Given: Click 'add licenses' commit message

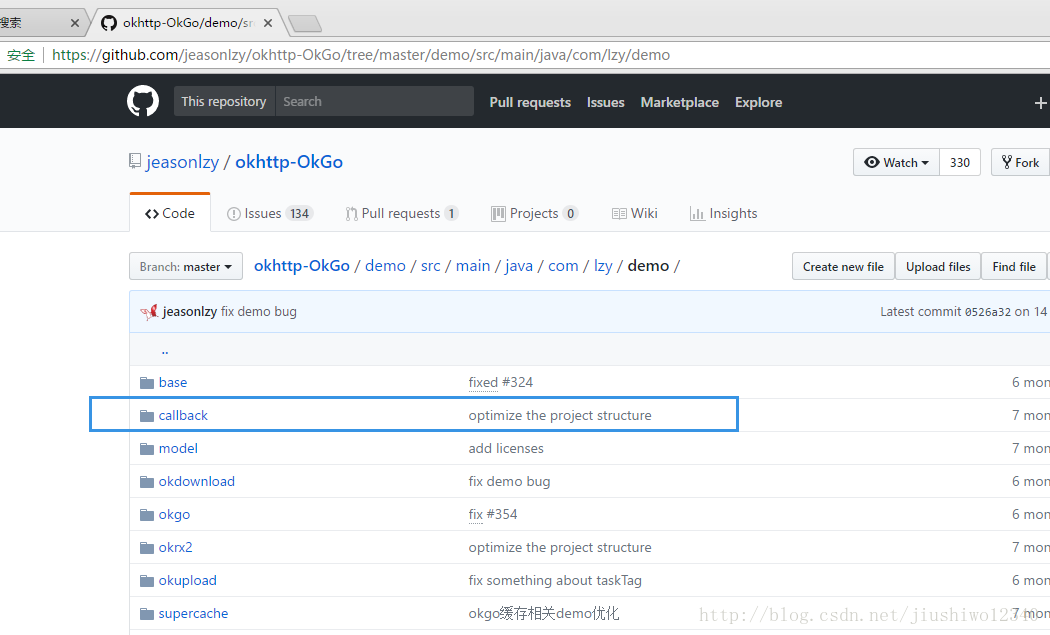Looking at the screenshot, I should tap(506, 448).
